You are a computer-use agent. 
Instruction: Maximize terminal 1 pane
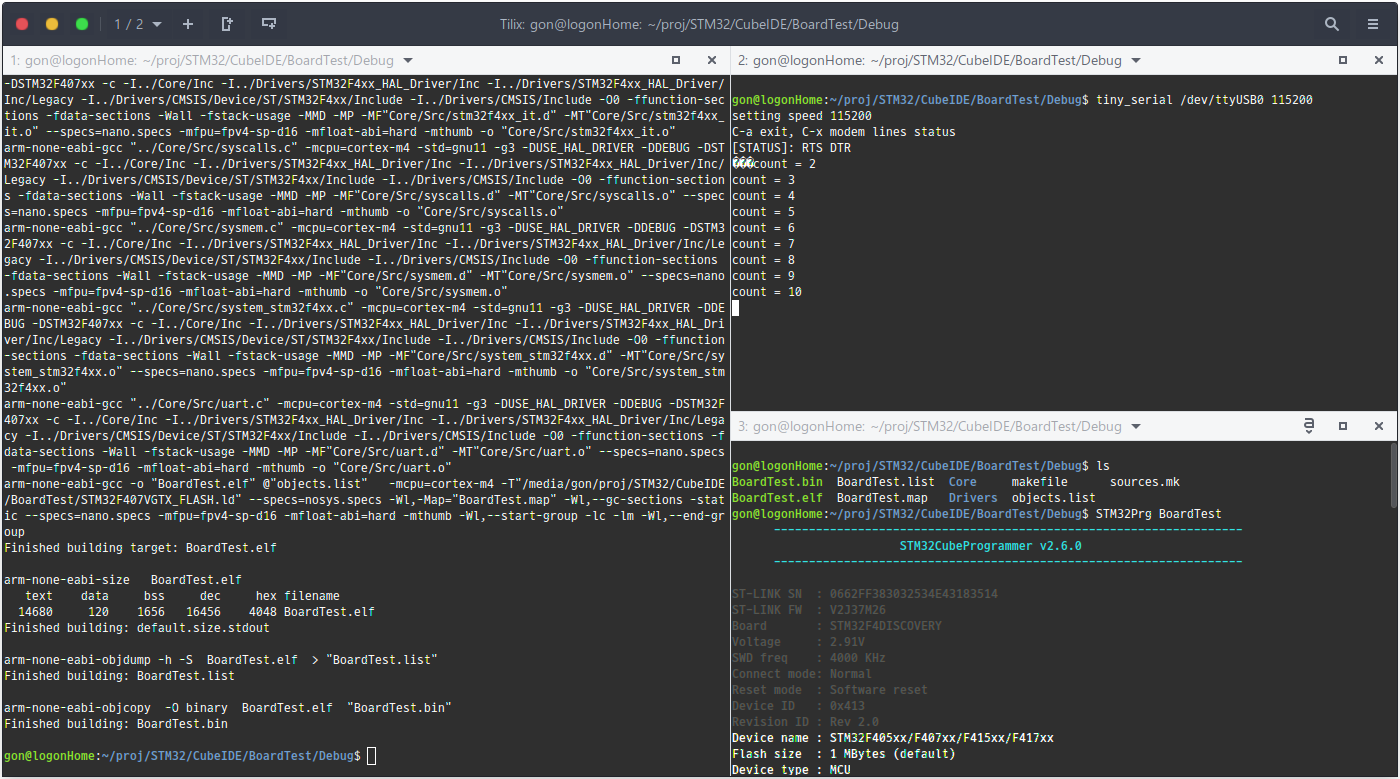(x=675, y=60)
